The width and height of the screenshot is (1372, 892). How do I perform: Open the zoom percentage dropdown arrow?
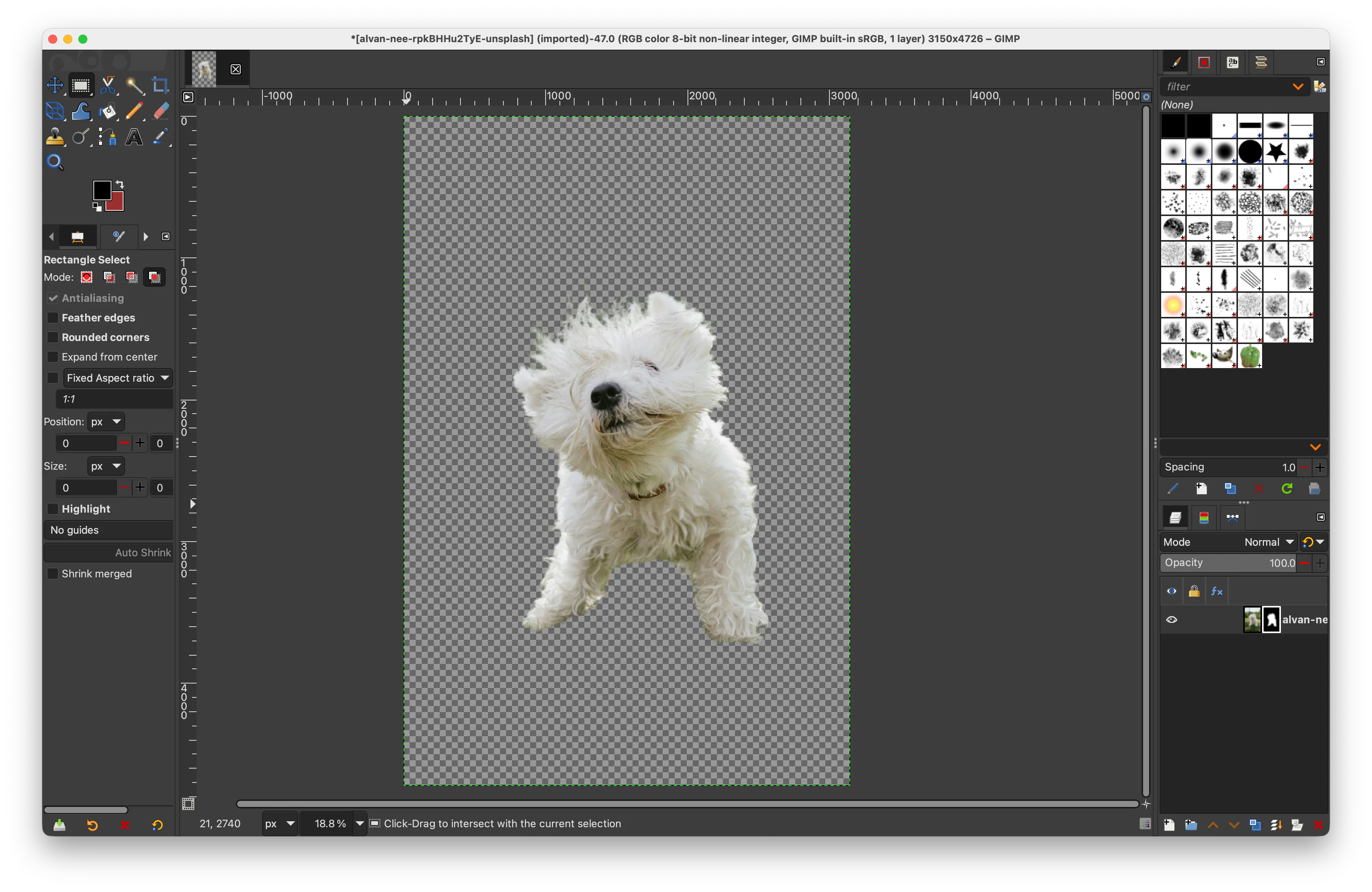360,824
